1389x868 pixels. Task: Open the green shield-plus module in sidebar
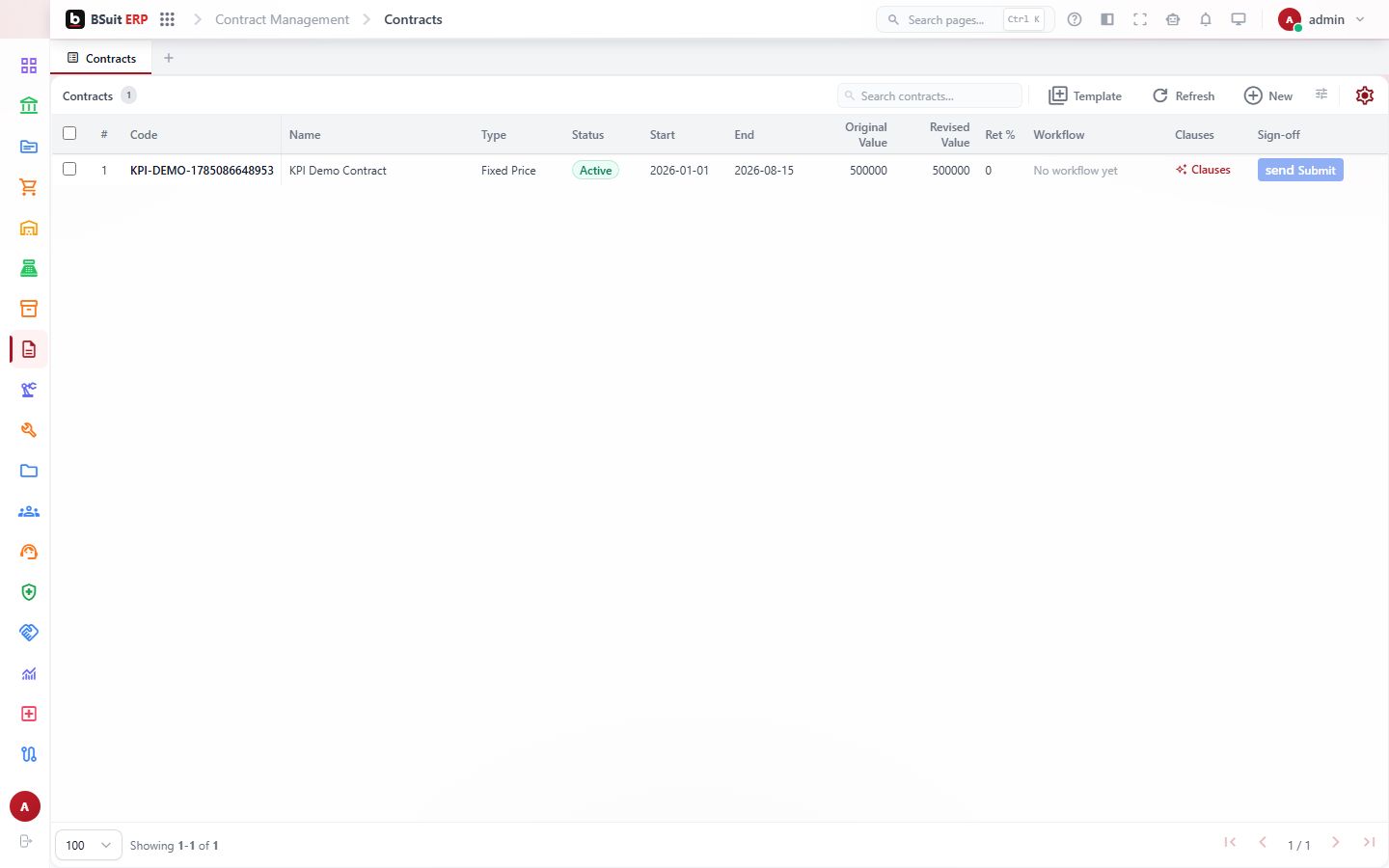tap(29, 592)
